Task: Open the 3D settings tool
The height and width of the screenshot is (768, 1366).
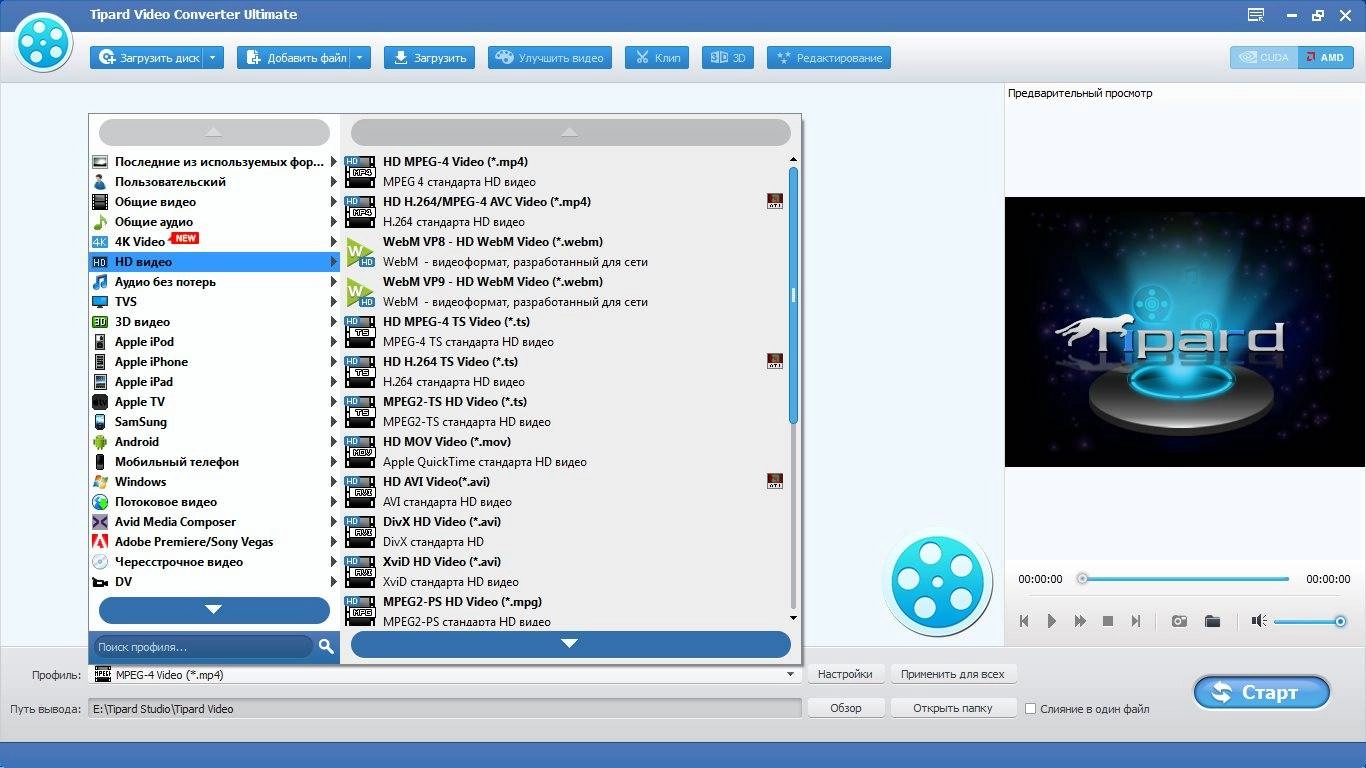Action: pyautogui.click(x=728, y=58)
